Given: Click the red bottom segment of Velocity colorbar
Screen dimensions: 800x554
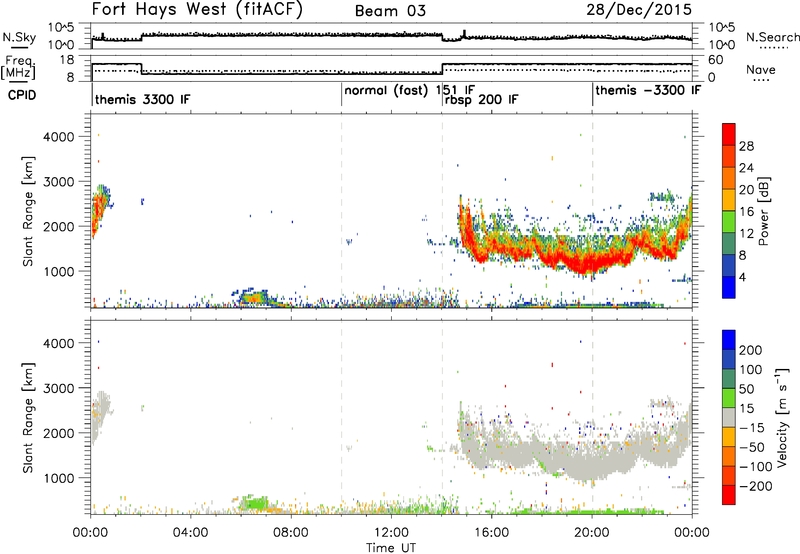Looking at the screenshot, I should (729, 495).
